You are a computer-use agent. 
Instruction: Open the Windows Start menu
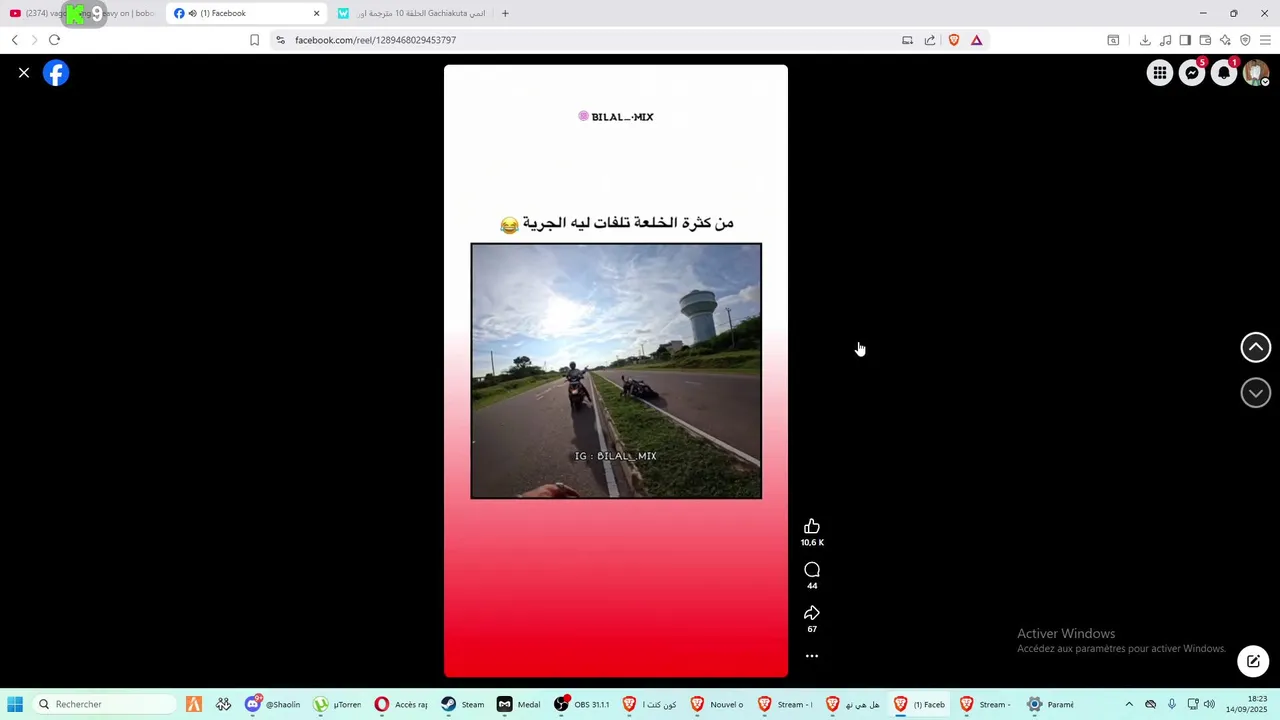pyautogui.click(x=15, y=704)
